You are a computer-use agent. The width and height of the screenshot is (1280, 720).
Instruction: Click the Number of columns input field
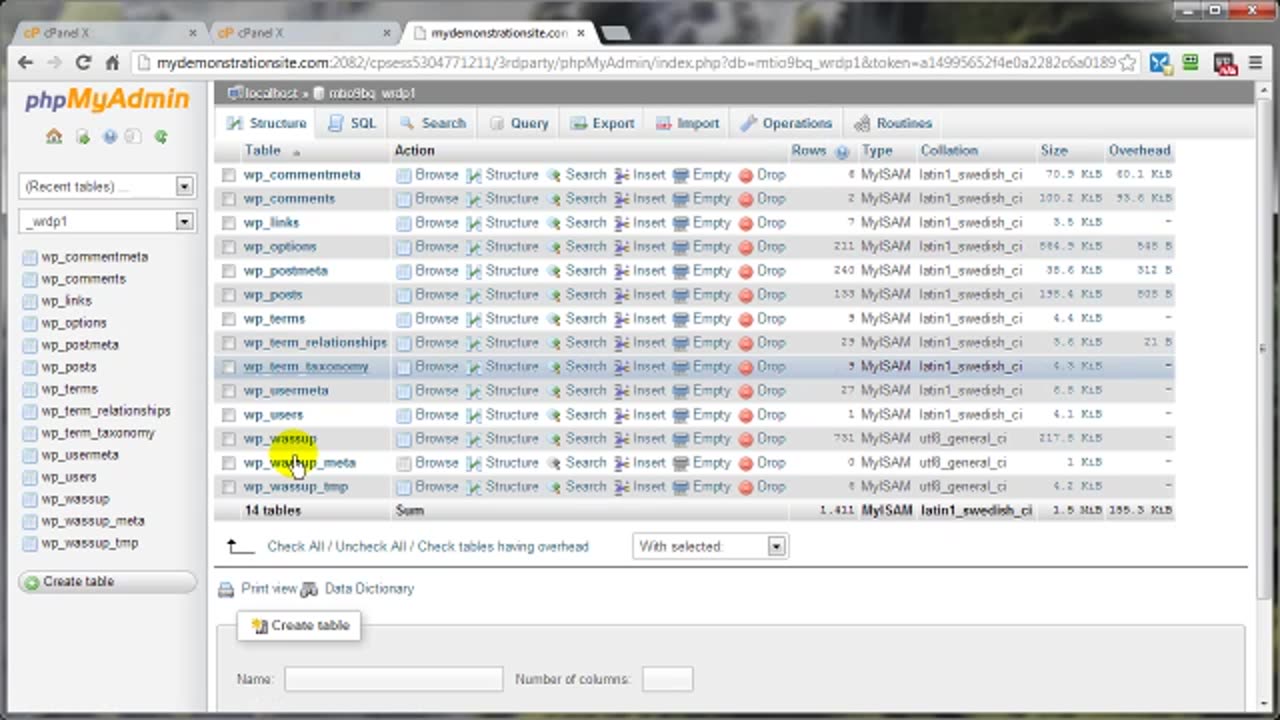pos(667,679)
